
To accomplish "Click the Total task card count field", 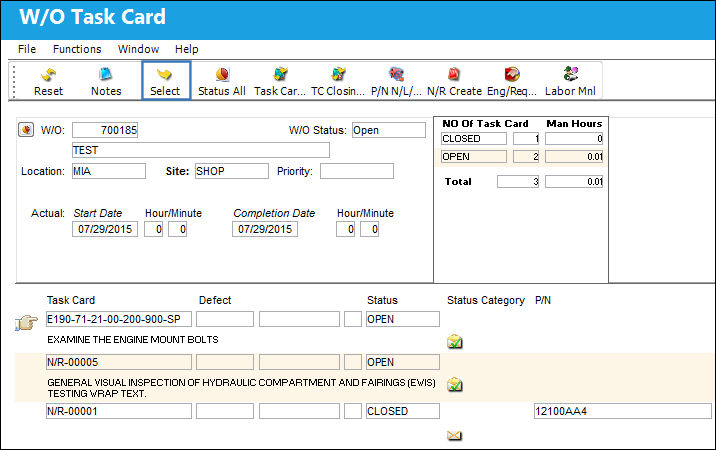I will (518, 181).
